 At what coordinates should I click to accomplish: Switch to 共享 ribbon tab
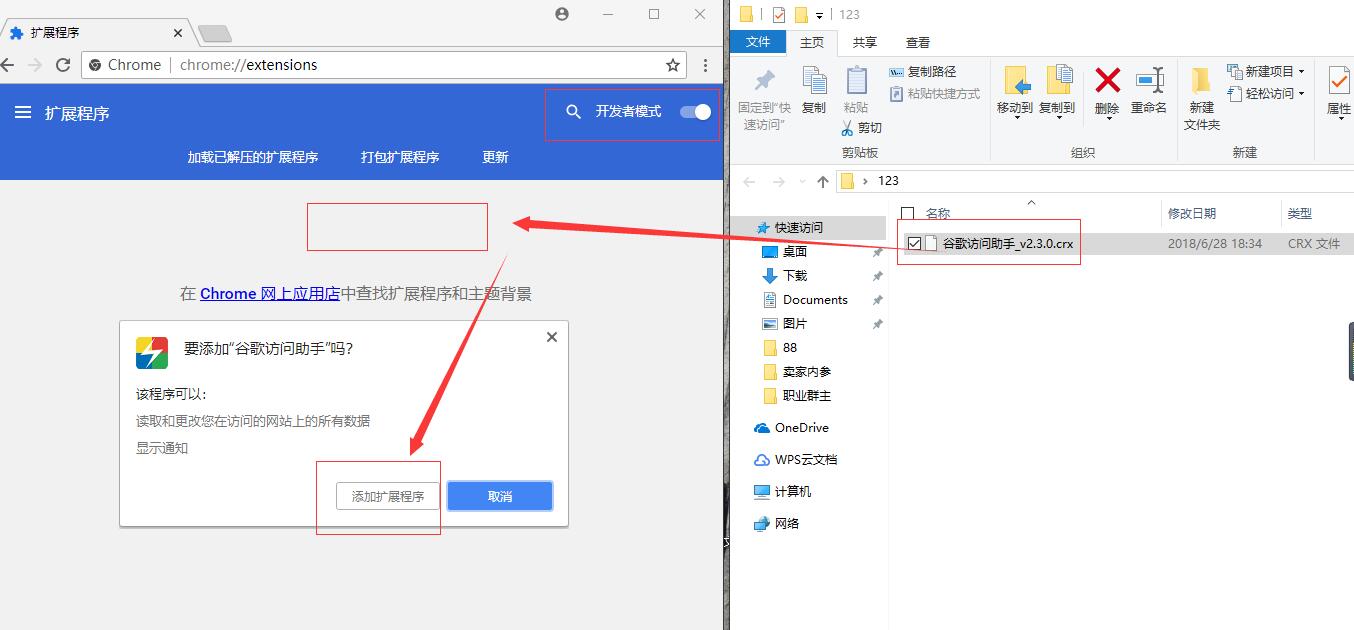865,42
